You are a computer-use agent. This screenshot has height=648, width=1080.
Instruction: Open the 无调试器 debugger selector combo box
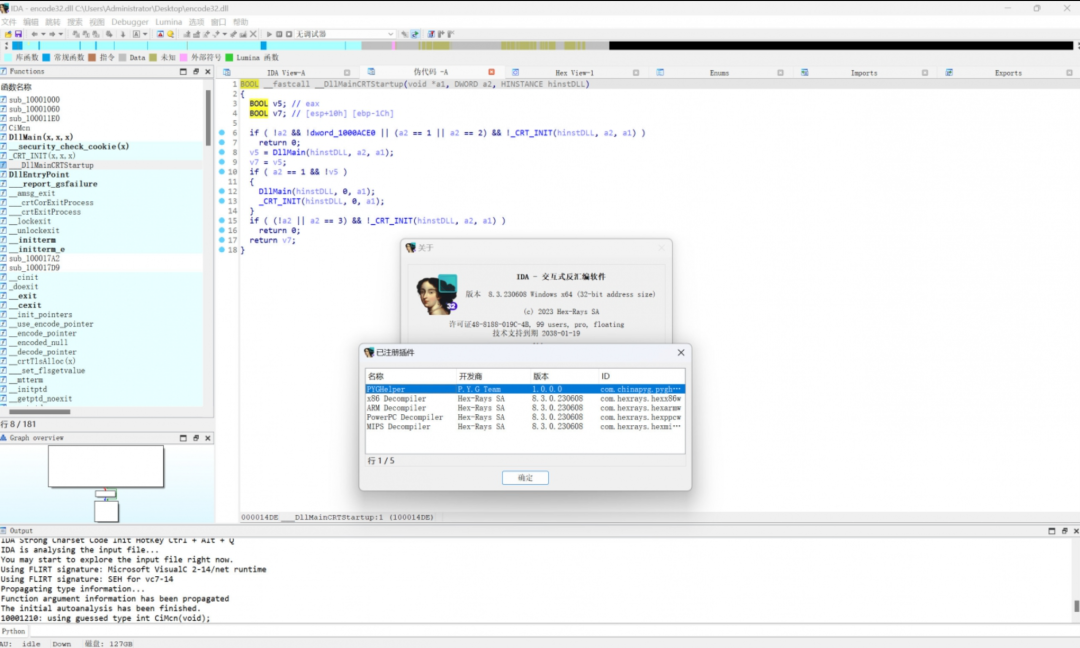pyautogui.click(x=345, y=34)
